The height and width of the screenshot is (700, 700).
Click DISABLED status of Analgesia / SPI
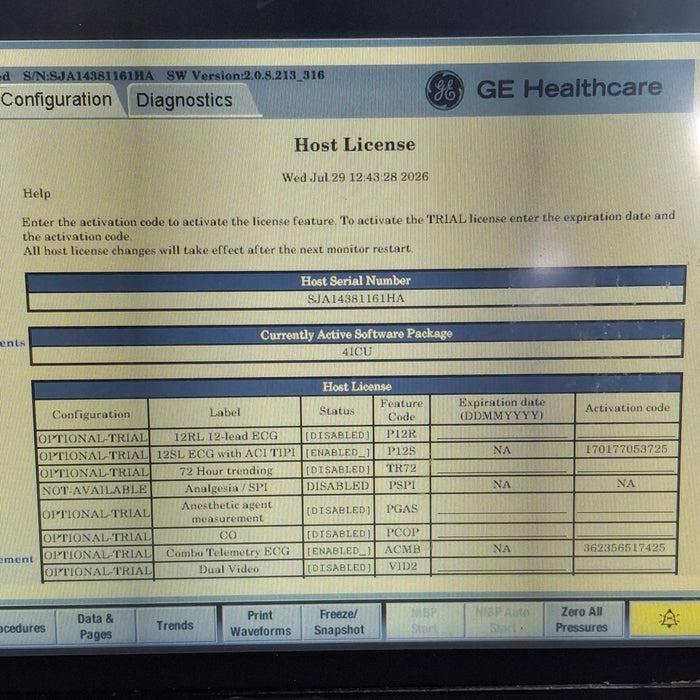[x=338, y=486]
